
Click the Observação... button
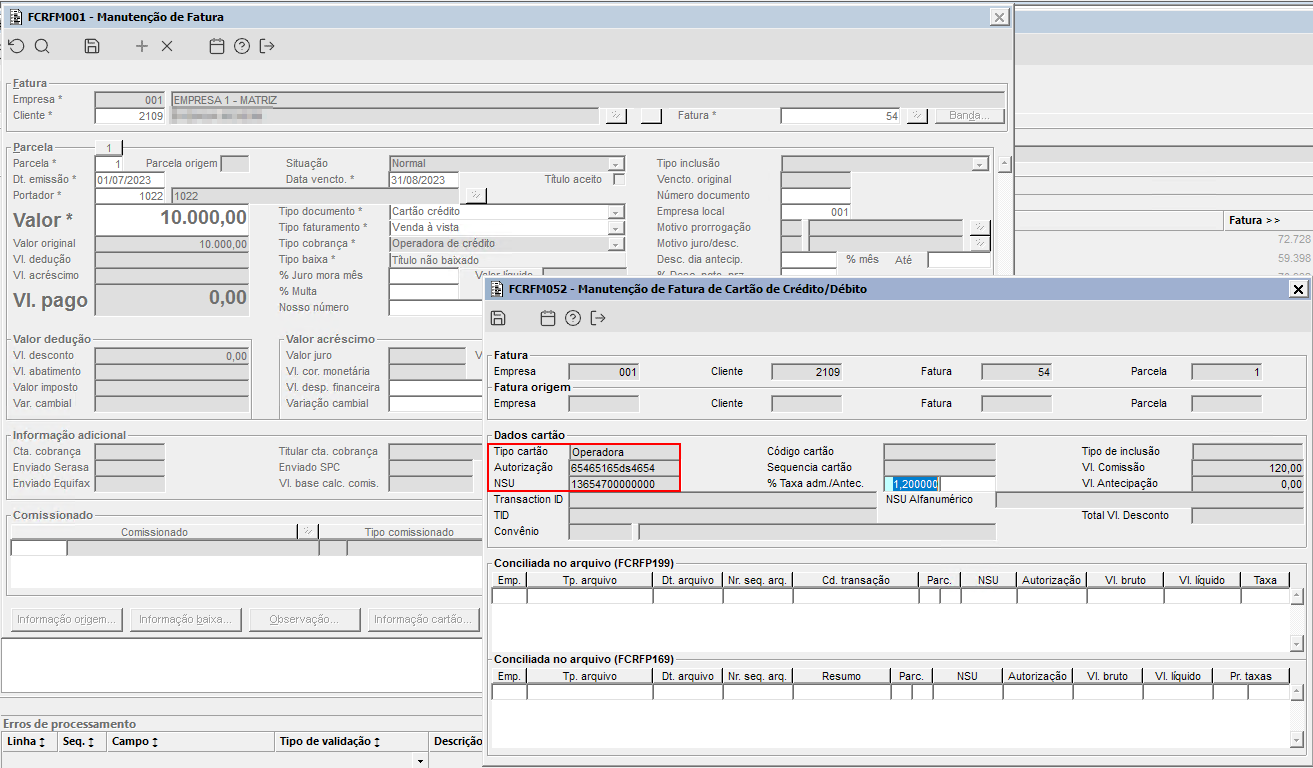coord(303,619)
